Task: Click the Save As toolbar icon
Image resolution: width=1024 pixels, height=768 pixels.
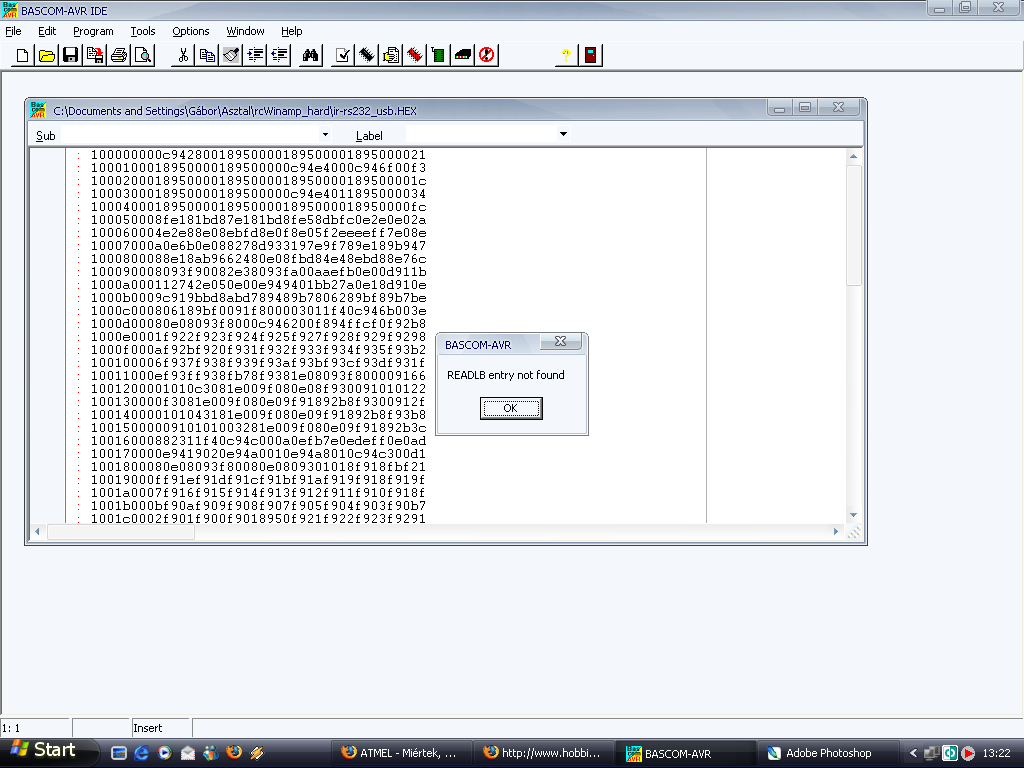Action: click(95, 56)
